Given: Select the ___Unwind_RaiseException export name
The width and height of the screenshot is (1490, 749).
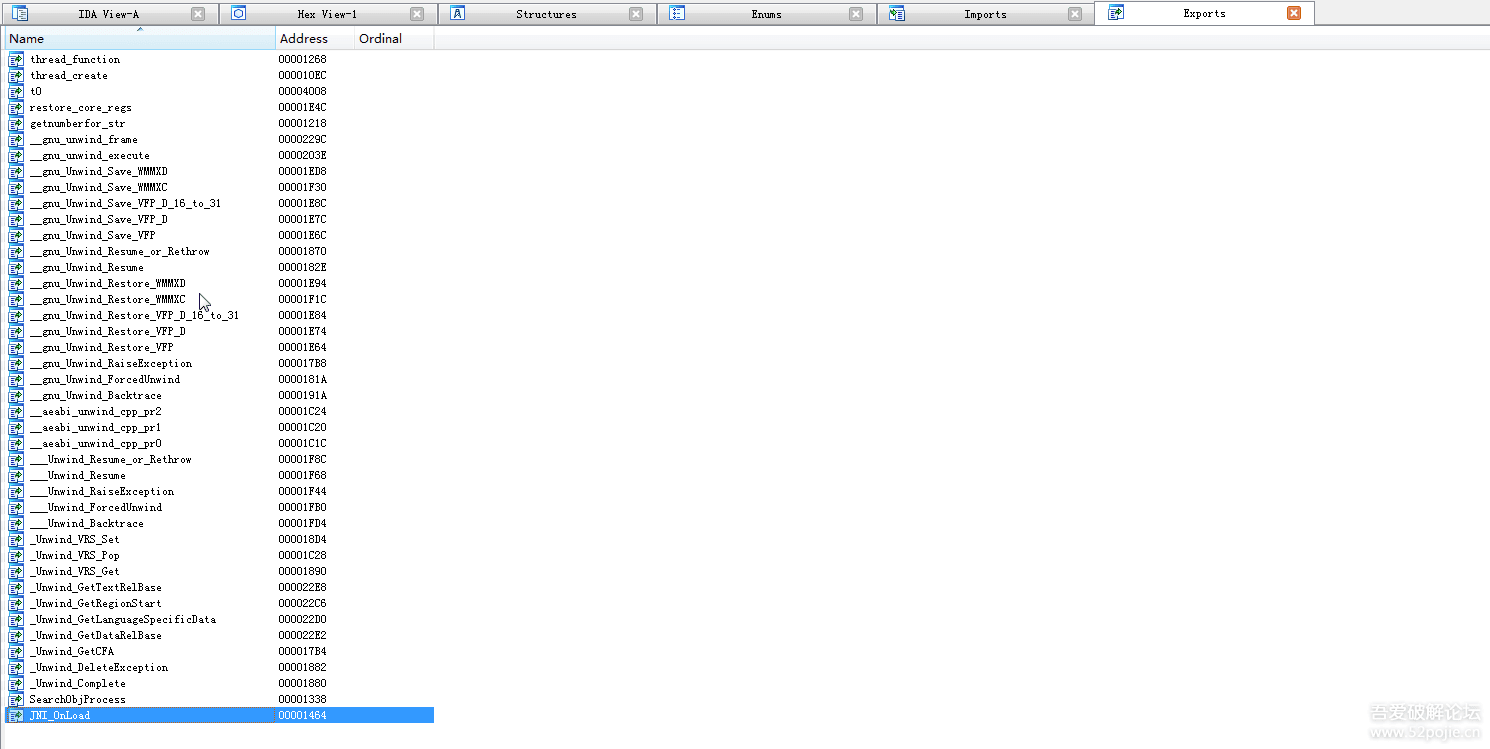Looking at the screenshot, I should [101, 492].
